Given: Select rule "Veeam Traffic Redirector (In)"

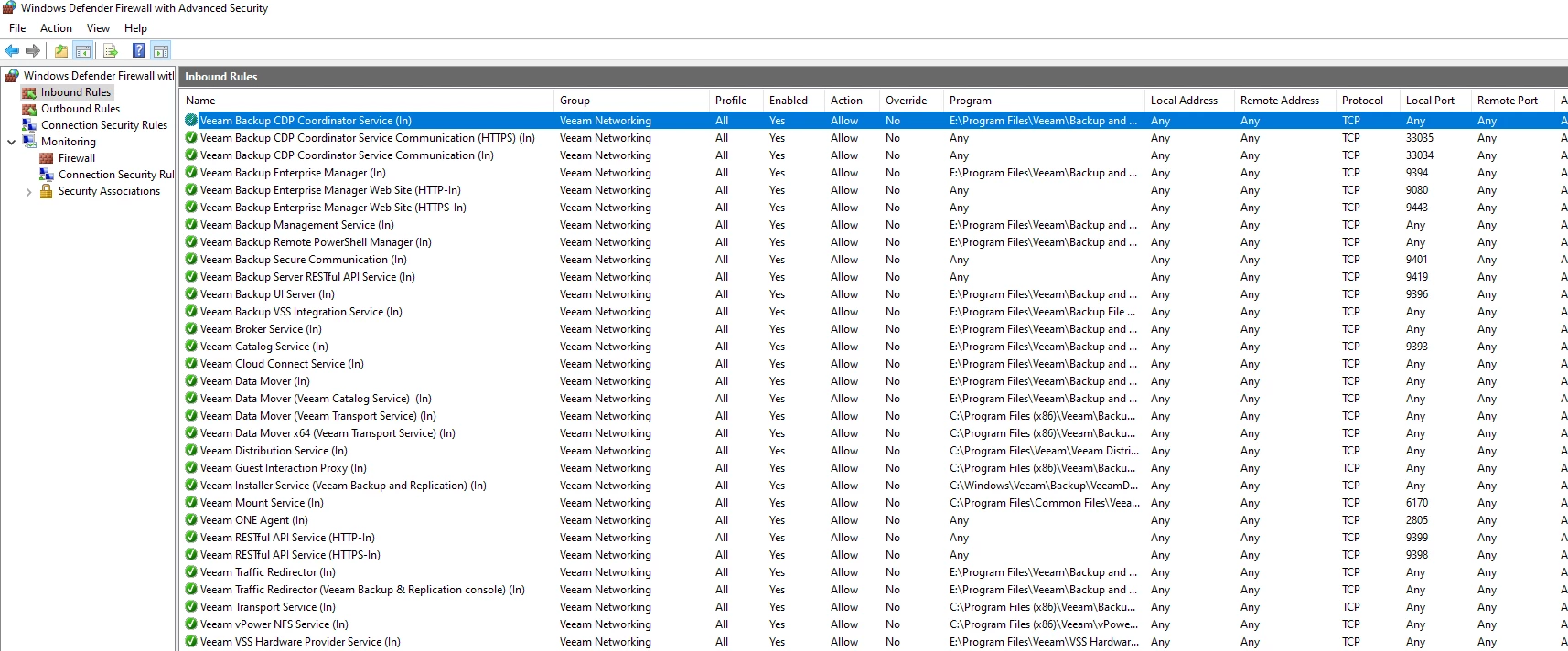Looking at the screenshot, I should point(268,572).
